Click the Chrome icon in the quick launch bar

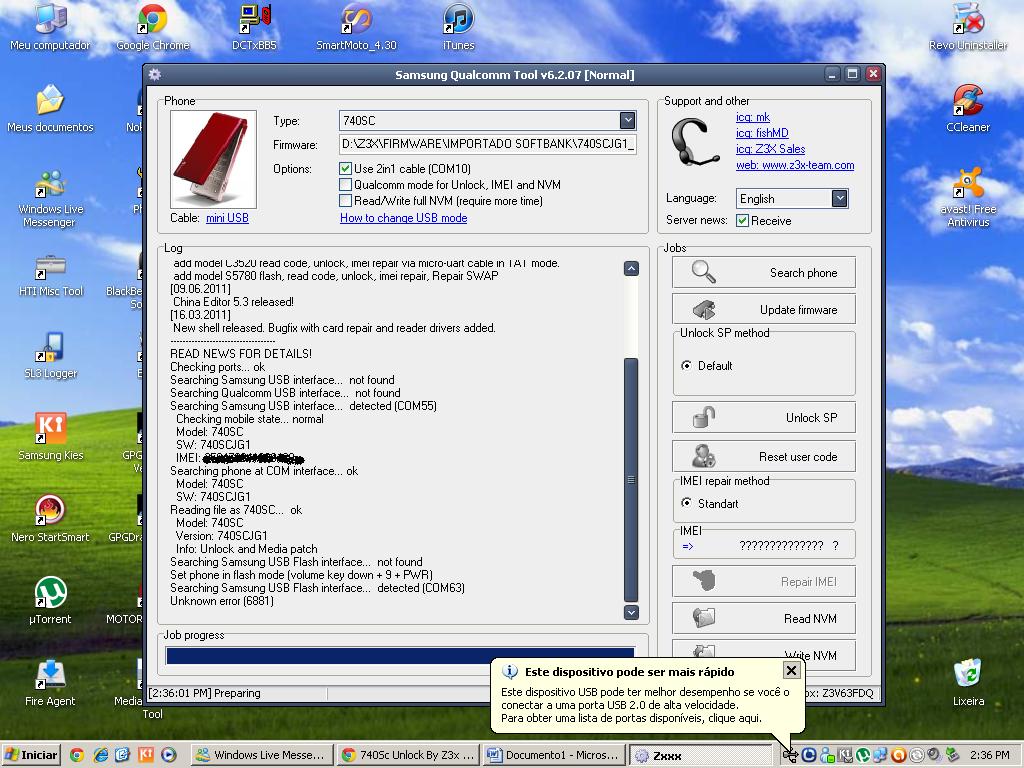click(x=77, y=755)
